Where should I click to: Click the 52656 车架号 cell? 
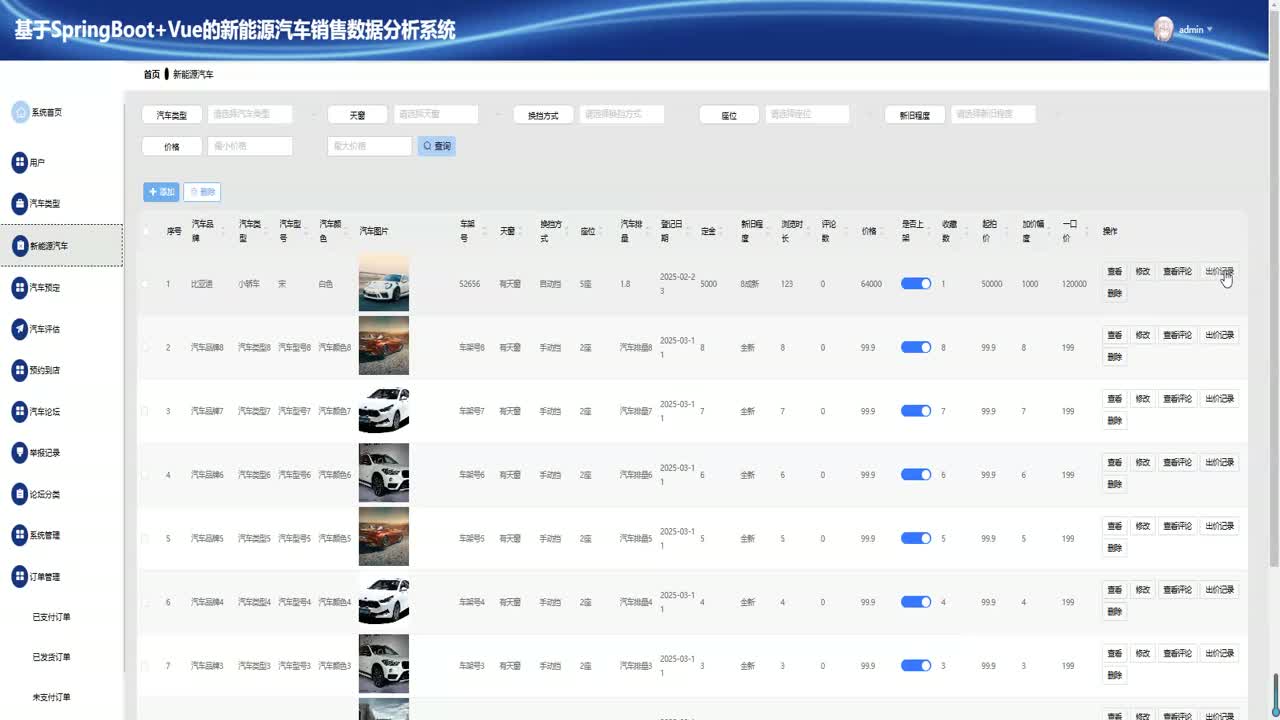[x=470, y=284]
